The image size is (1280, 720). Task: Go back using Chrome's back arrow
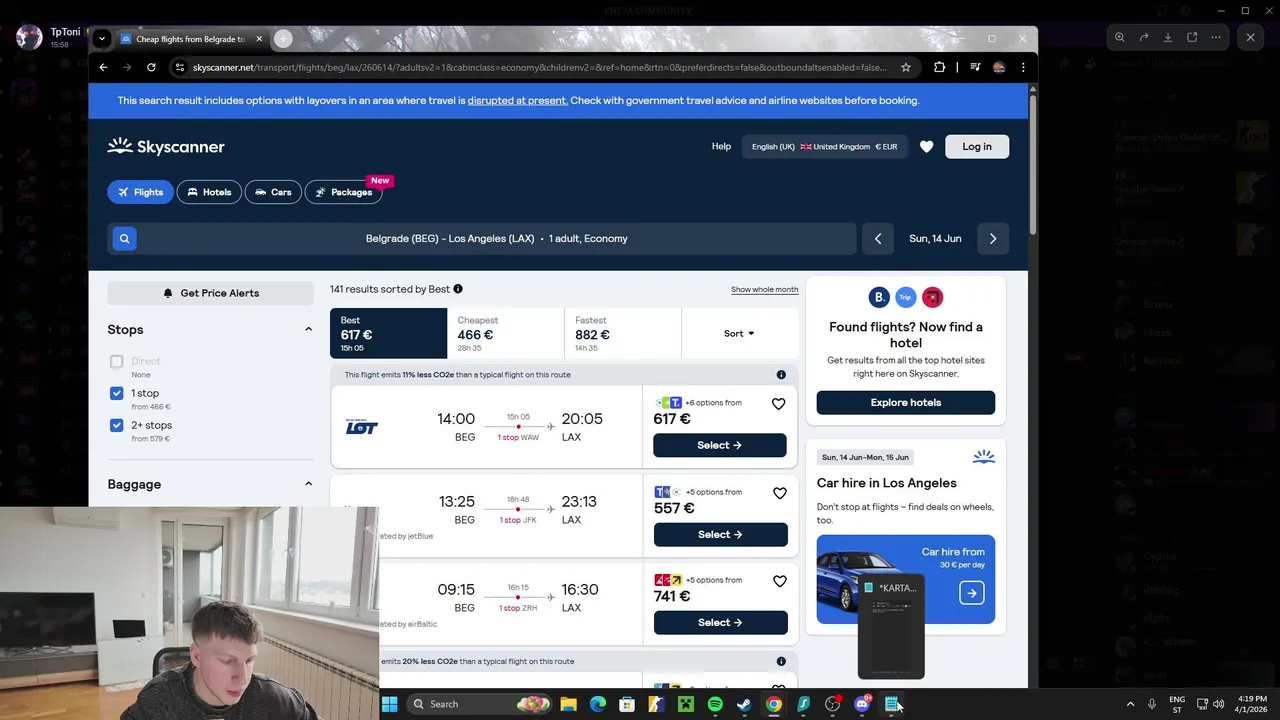(103, 67)
